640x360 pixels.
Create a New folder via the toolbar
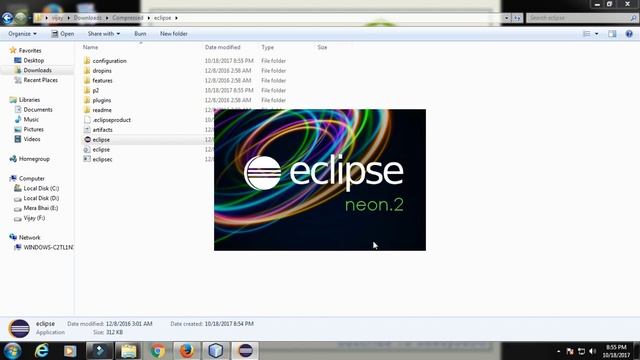tap(173, 34)
